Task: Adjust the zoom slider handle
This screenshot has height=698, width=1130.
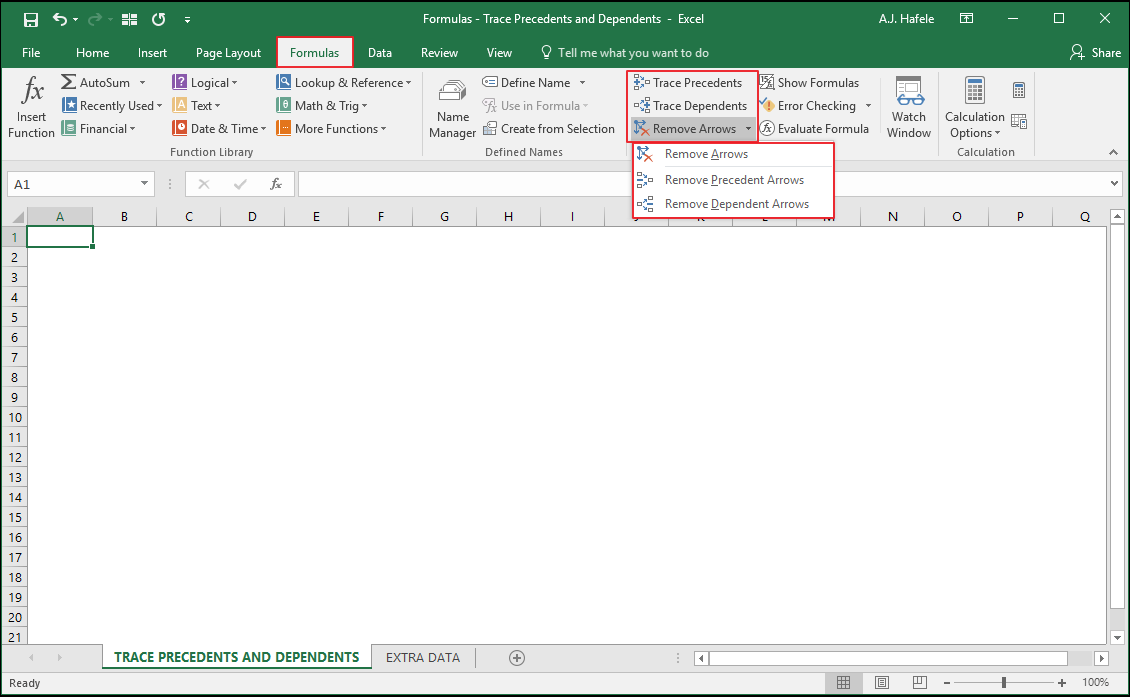Action: coord(1003,682)
